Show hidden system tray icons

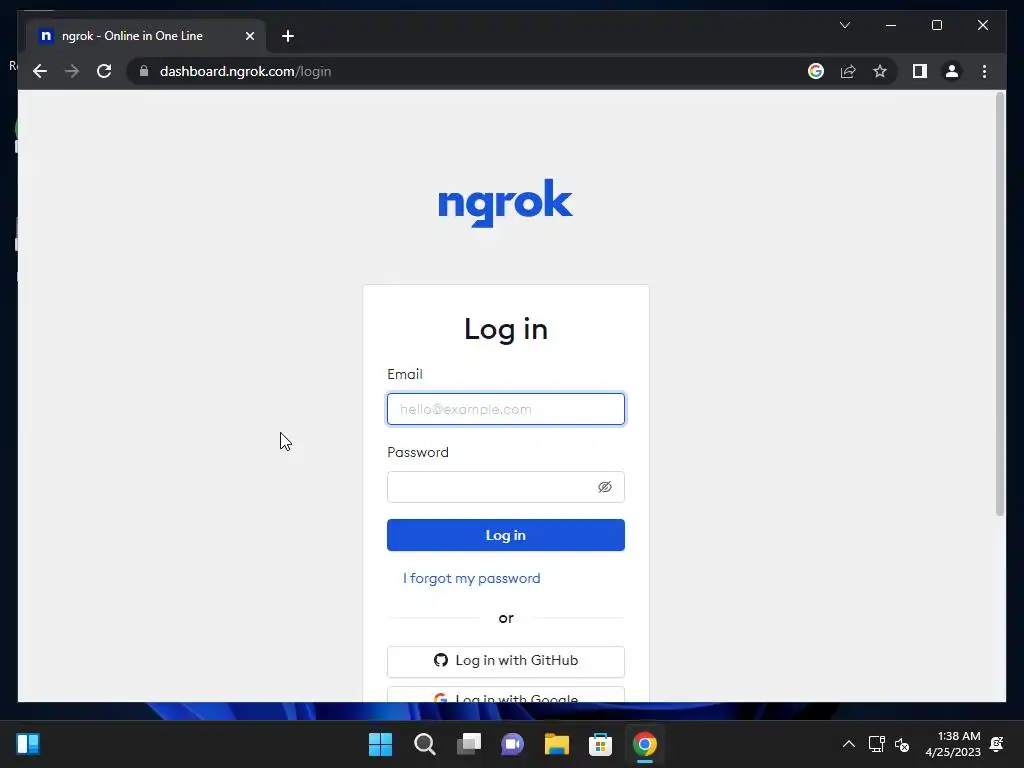[x=848, y=744]
